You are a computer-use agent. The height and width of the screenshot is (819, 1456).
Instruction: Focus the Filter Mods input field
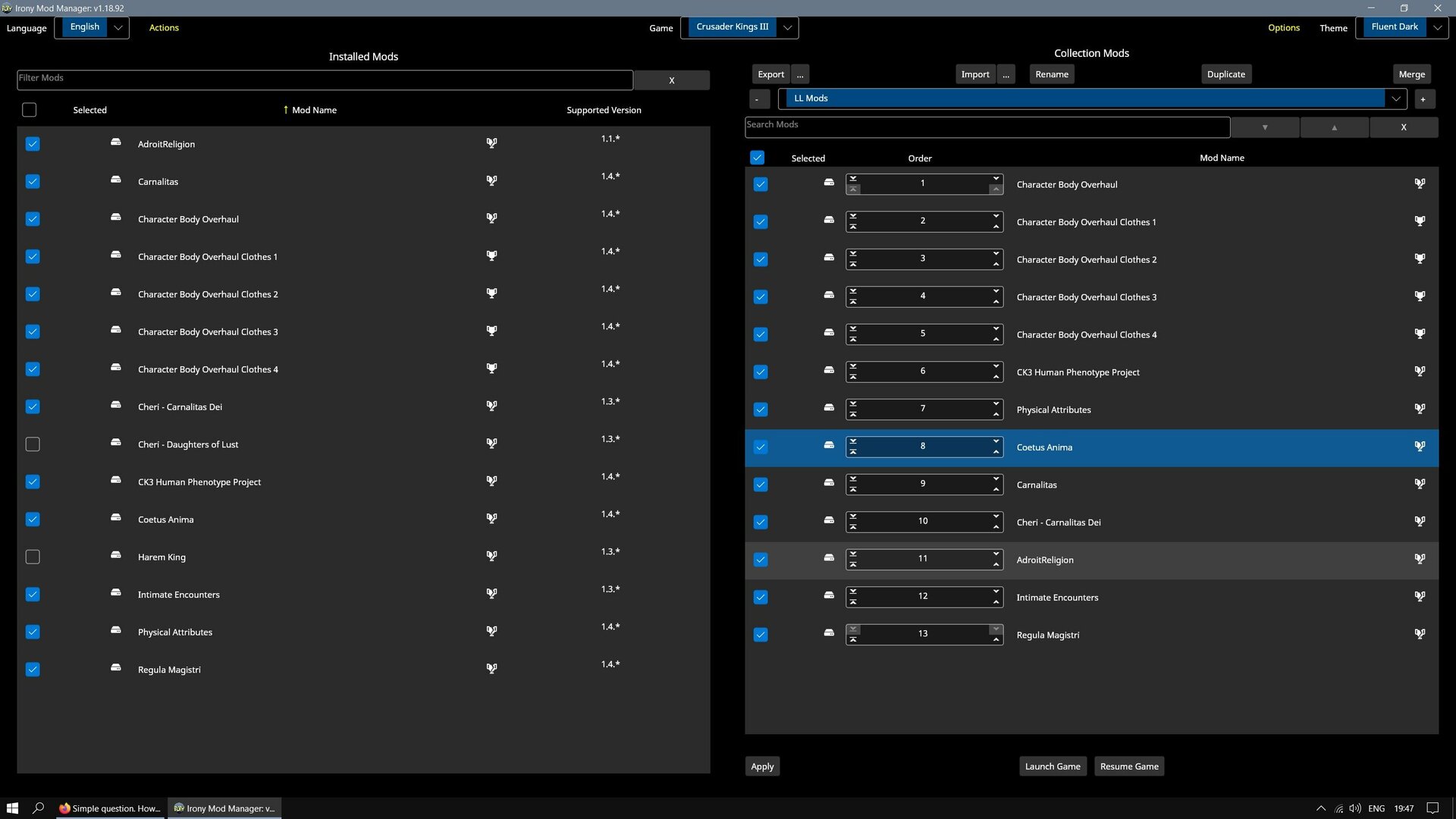coord(325,80)
